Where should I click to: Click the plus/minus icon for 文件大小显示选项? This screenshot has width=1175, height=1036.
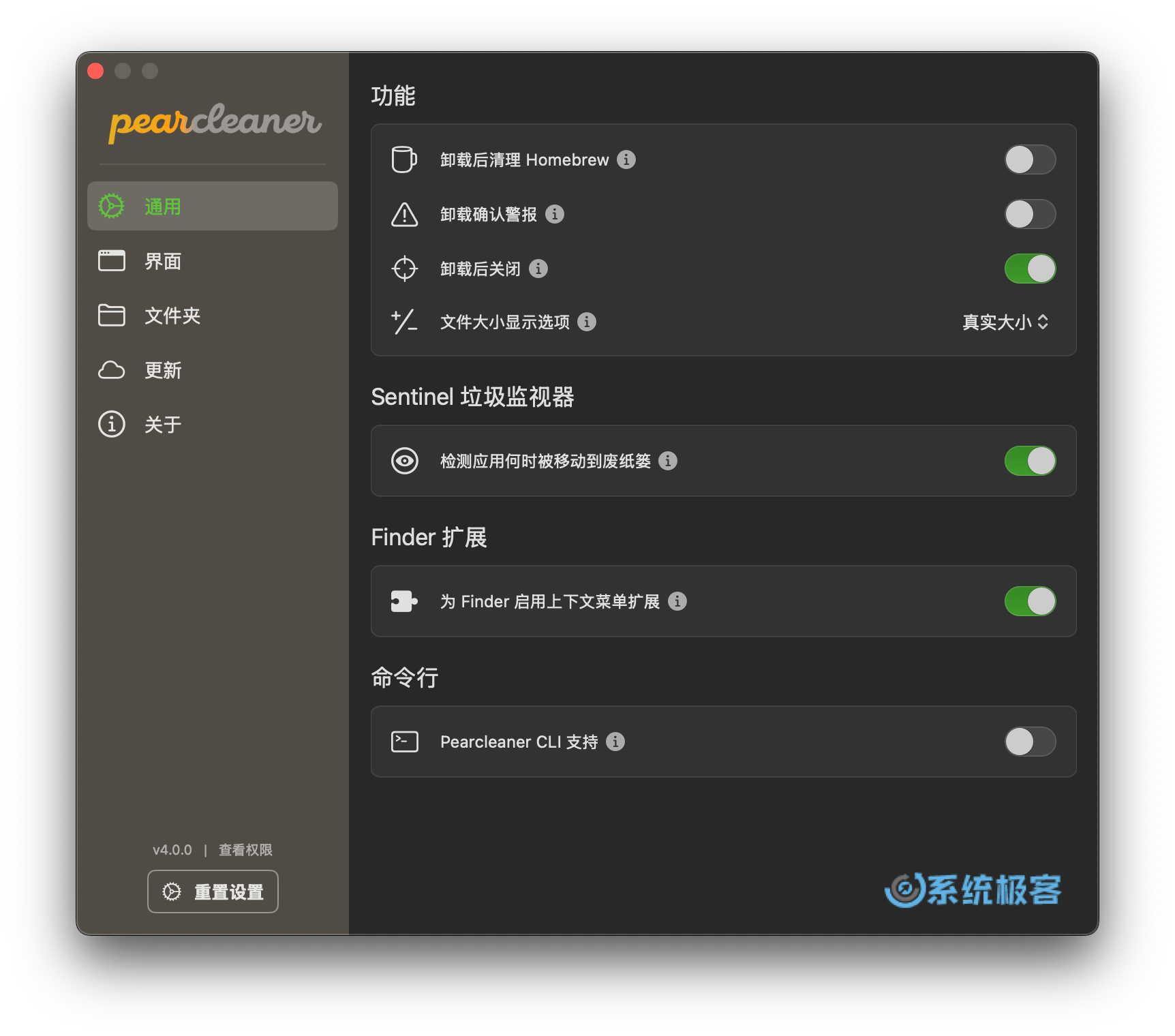pyautogui.click(x=404, y=322)
